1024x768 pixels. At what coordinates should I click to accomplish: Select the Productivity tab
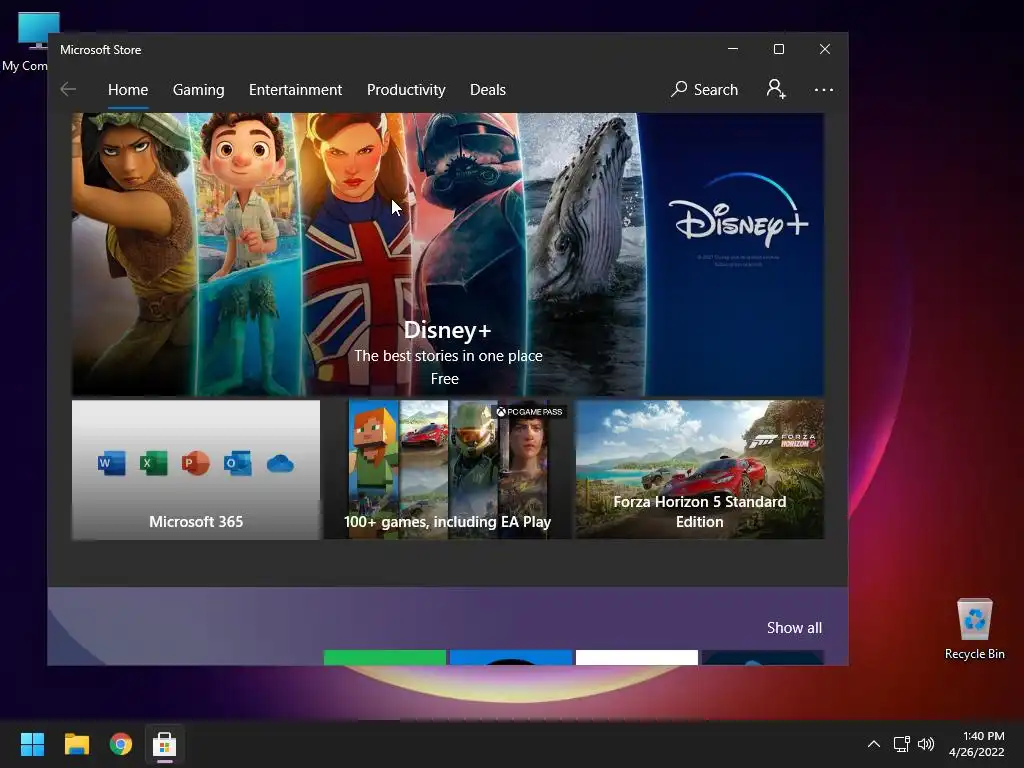[406, 89]
